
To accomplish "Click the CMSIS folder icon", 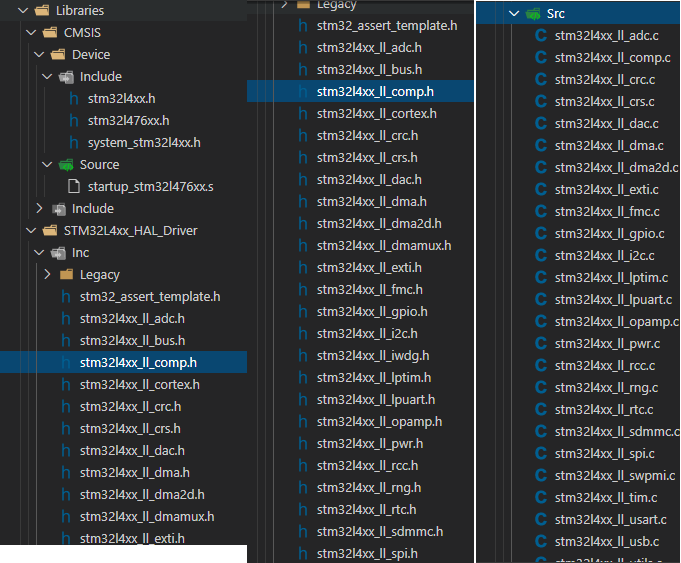I will pyautogui.click(x=50, y=33).
